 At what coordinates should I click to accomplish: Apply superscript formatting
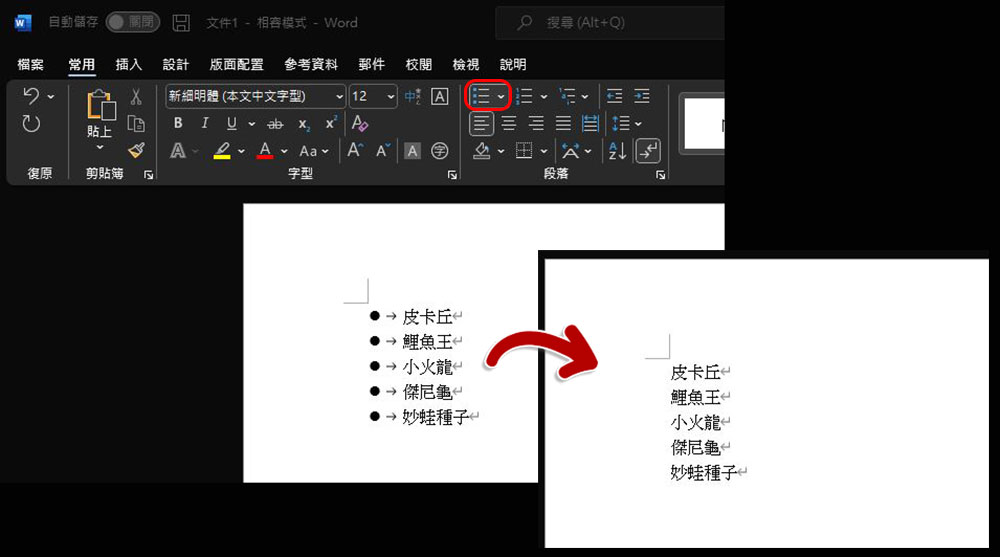(x=331, y=123)
